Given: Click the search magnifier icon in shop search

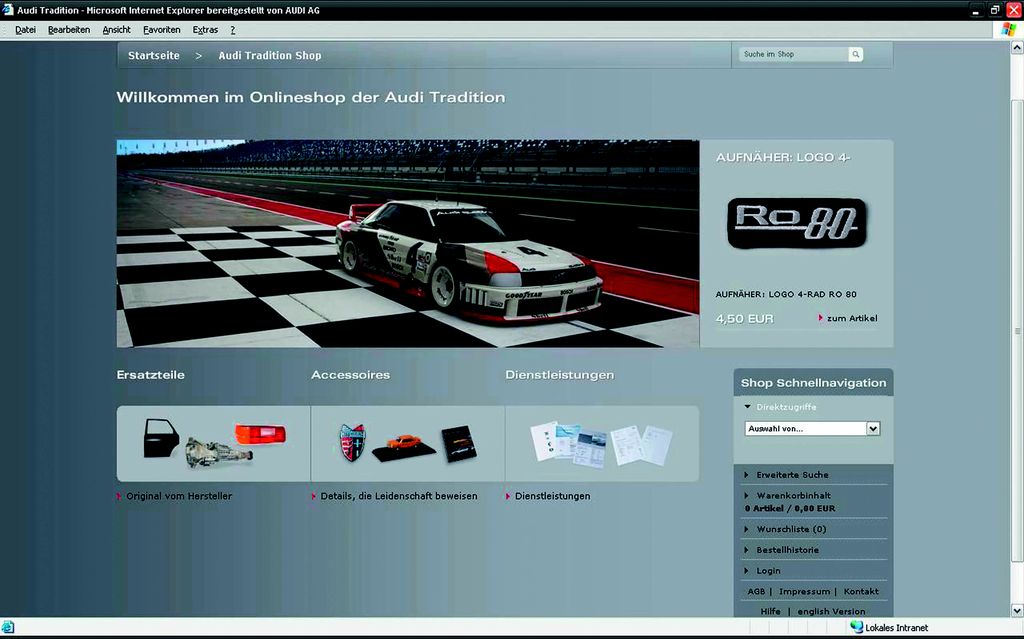Looking at the screenshot, I should tap(855, 55).
